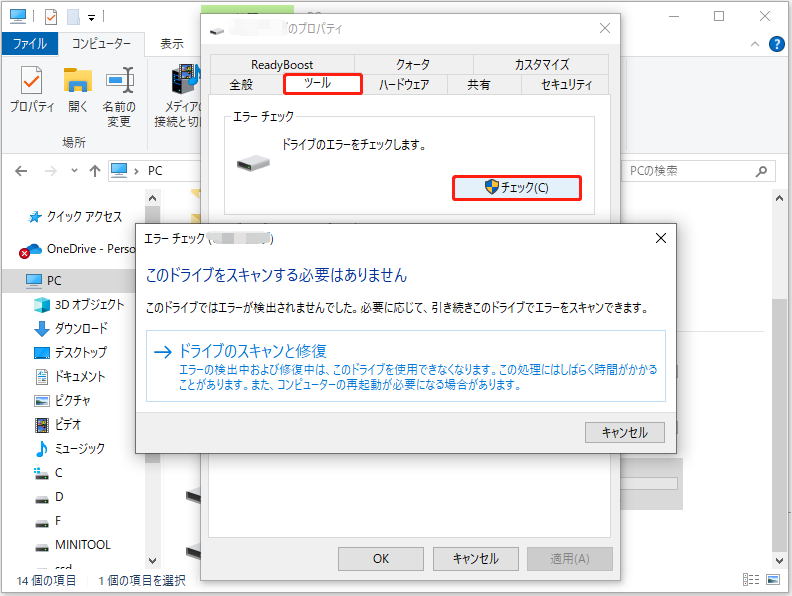The image size is (792, 596).
Task: Open the 全般 tab
Action: (241, 84)
